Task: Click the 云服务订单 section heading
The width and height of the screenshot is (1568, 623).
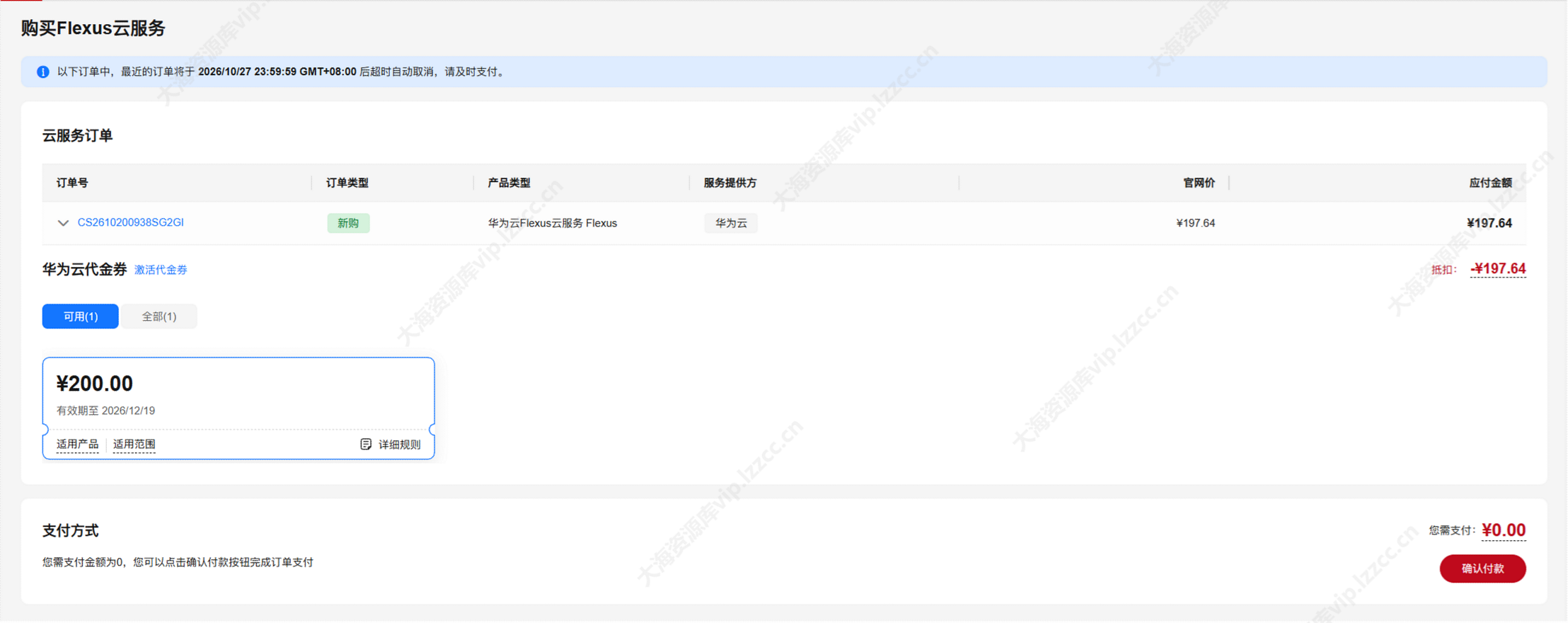Action: pyautogui.click(x=78, y=135)
